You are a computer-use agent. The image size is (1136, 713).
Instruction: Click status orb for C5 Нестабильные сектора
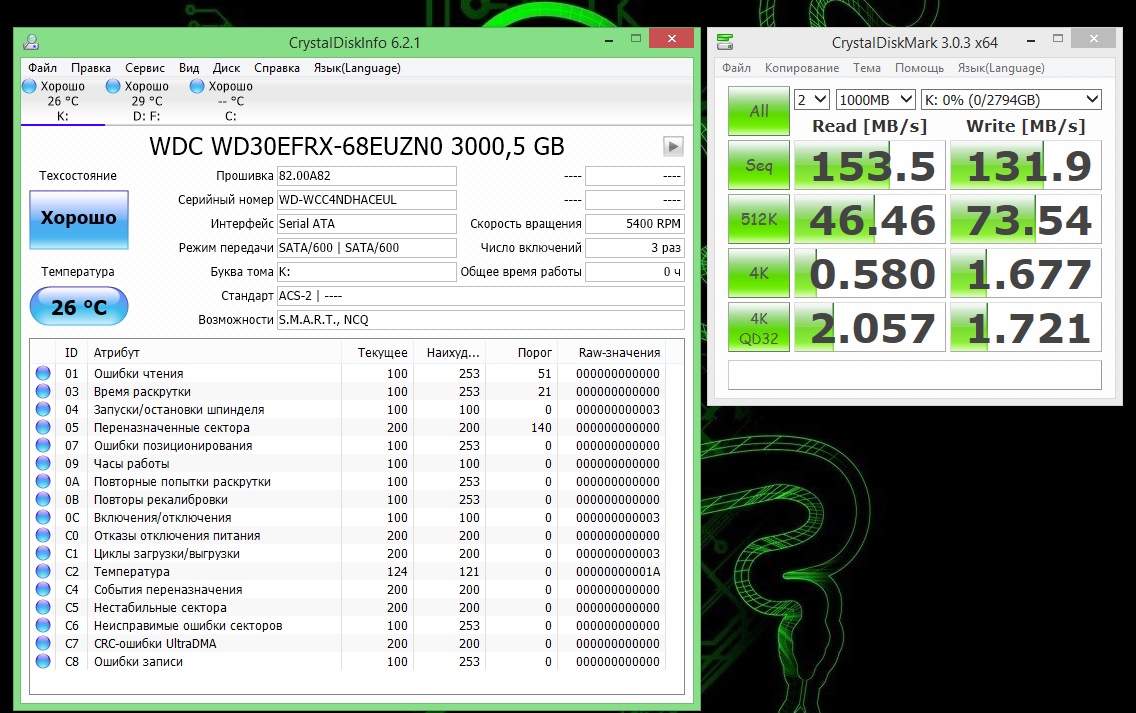[43, 607]
